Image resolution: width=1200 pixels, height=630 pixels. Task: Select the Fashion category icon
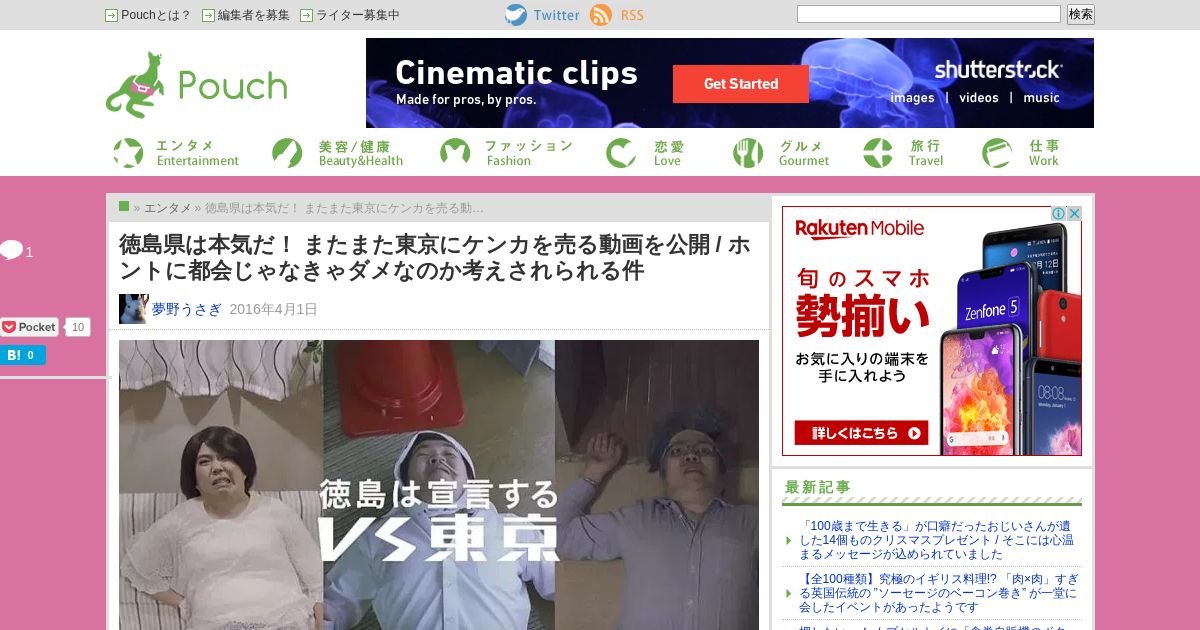pos(455,153)
